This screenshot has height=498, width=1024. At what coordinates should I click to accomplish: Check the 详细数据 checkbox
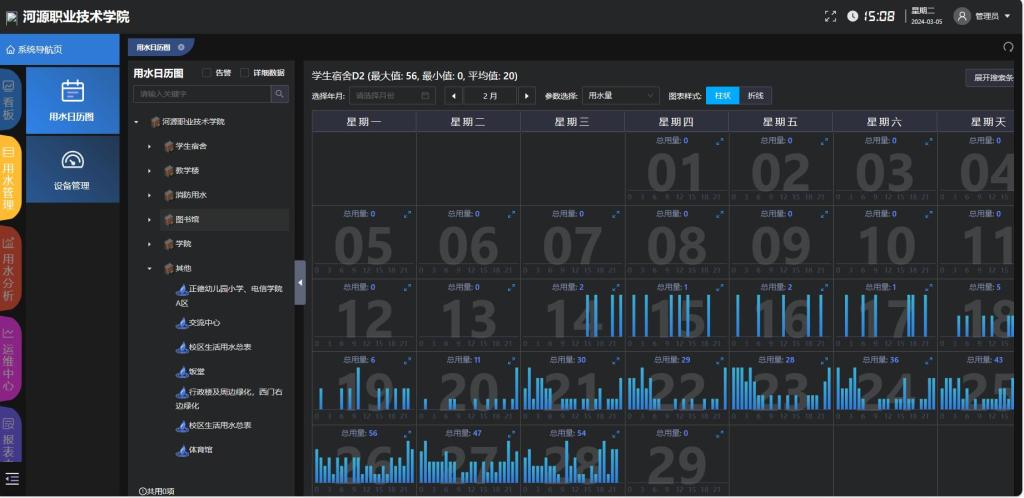[245, 72]
